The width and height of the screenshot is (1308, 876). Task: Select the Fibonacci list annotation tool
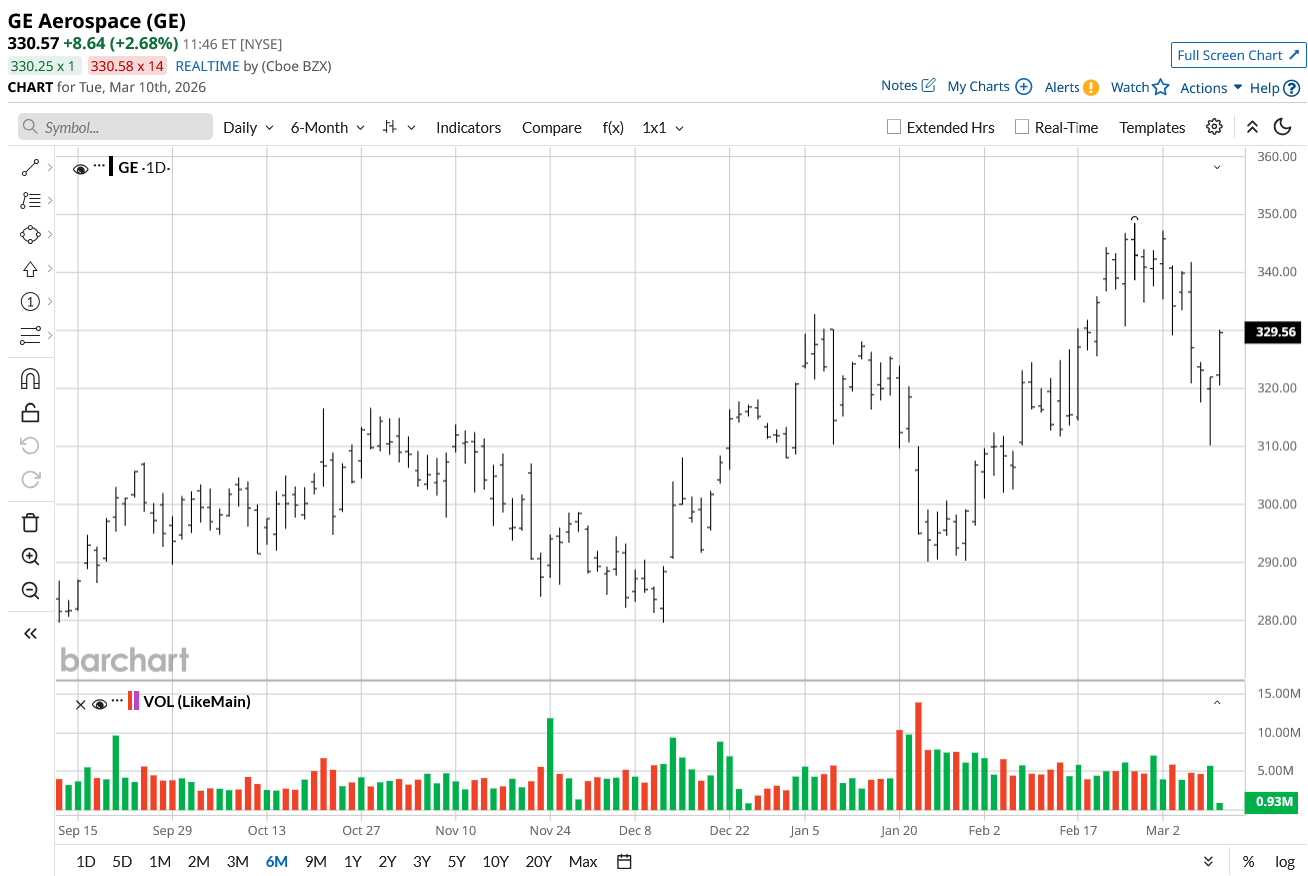click(30, 201)
